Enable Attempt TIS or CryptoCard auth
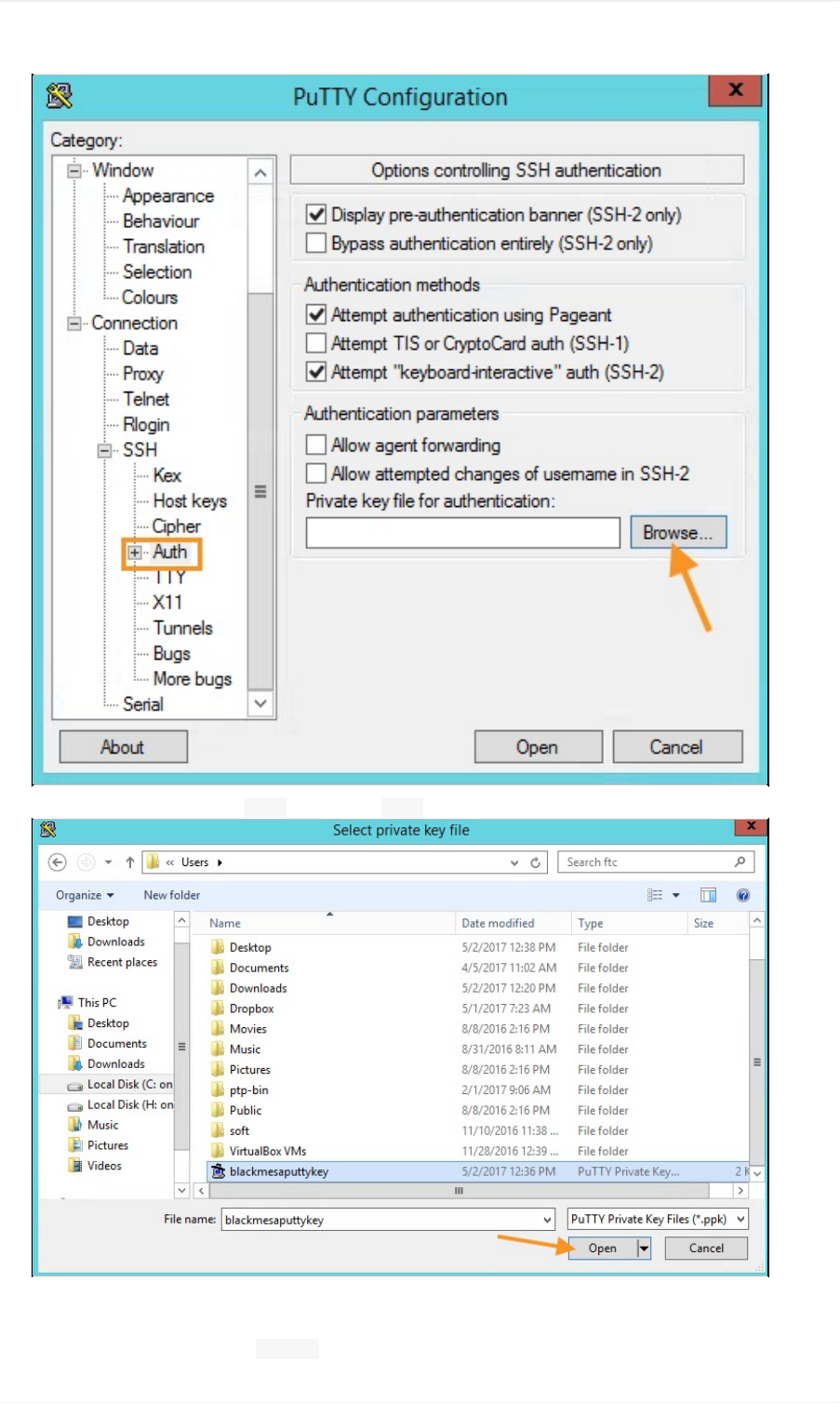This screenshot has height=1403, width=840. coord(316,343)
